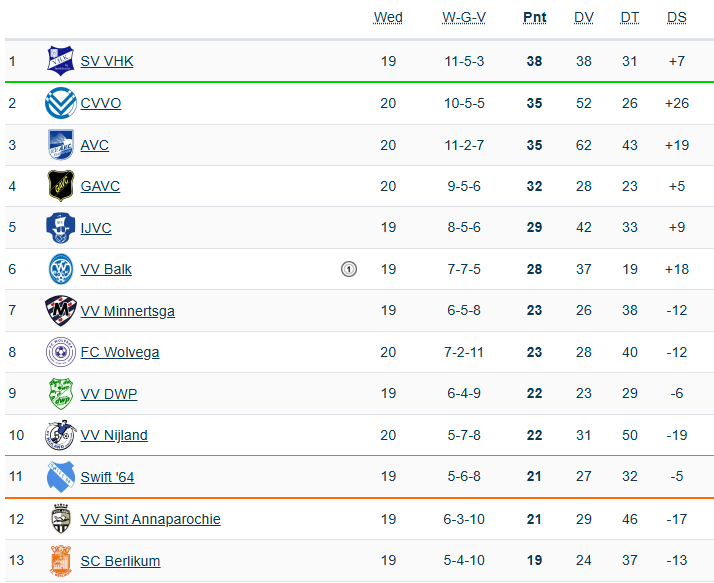Click the IJVC club logo
714x583 pixels.
[61, 228]
